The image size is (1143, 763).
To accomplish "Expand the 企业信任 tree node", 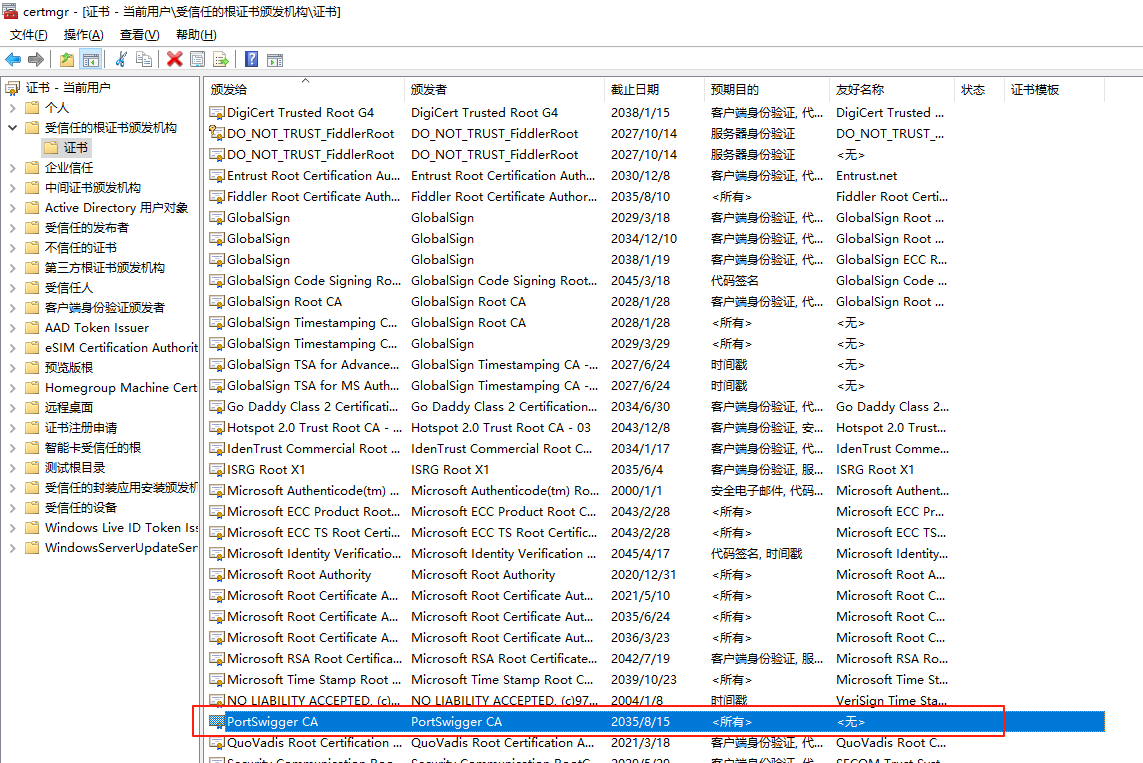I will [x=12, y=168].
